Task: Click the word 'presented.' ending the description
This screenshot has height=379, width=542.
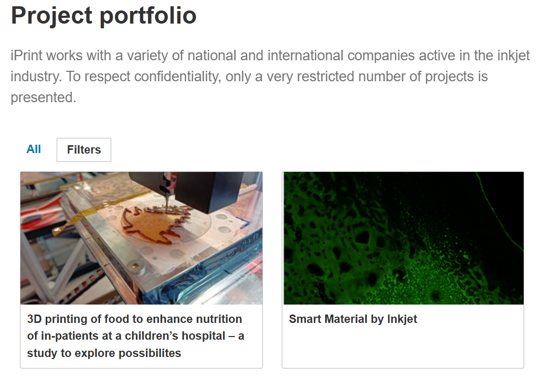Action: coord(43,98)
